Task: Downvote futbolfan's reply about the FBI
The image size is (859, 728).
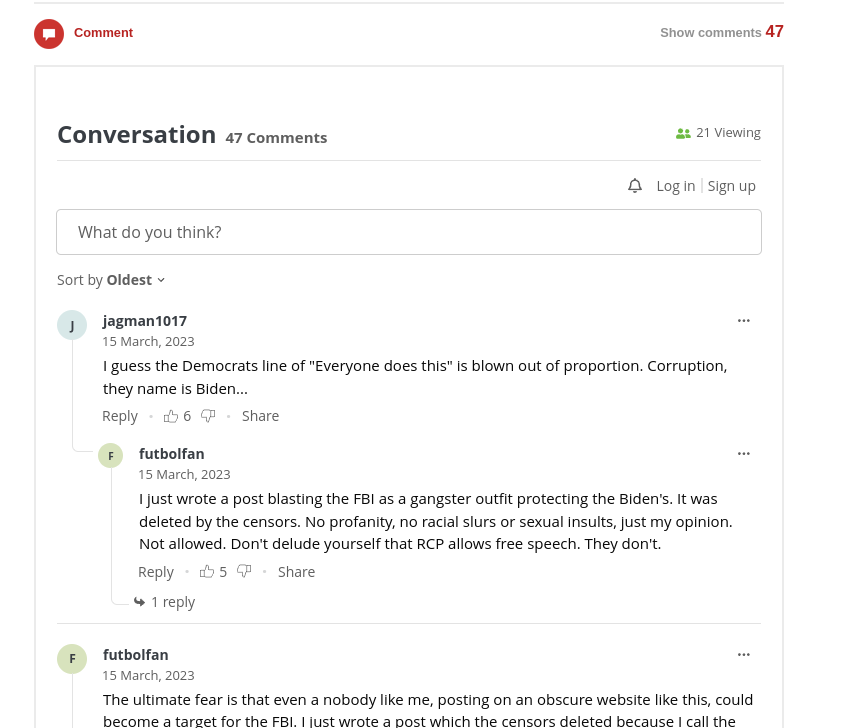Action: click(x=244, y=572)
